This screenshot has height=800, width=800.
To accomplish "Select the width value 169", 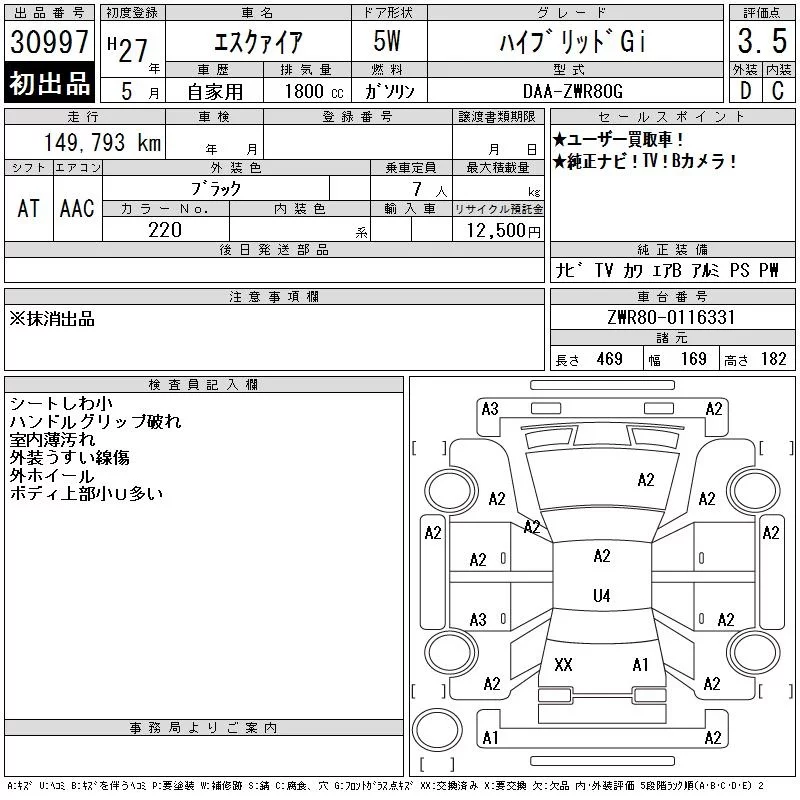I will [x=693, y=359].
